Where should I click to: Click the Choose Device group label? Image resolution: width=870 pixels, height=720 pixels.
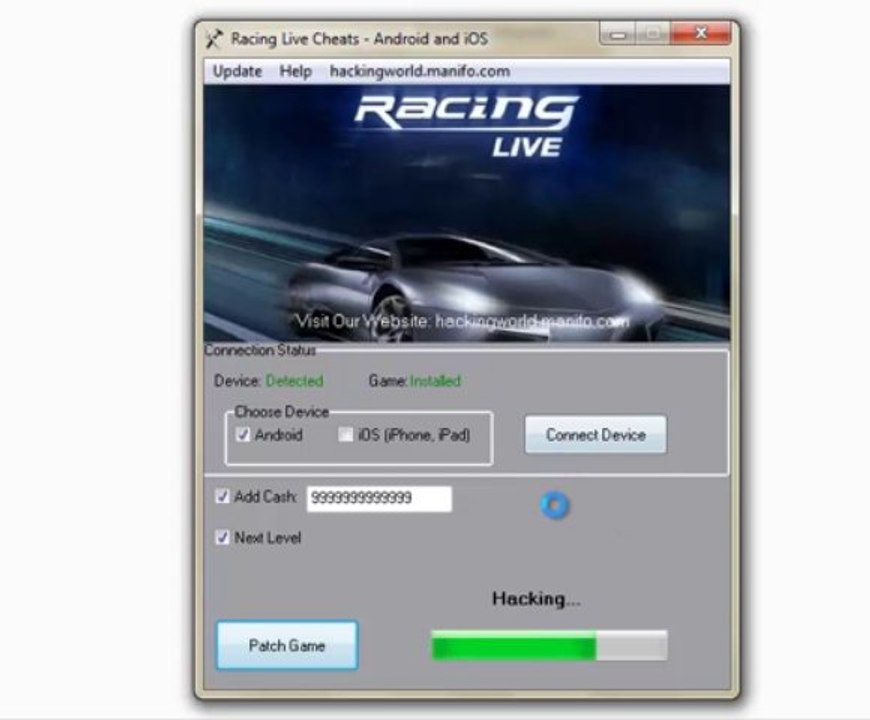(x=281, y=412)
